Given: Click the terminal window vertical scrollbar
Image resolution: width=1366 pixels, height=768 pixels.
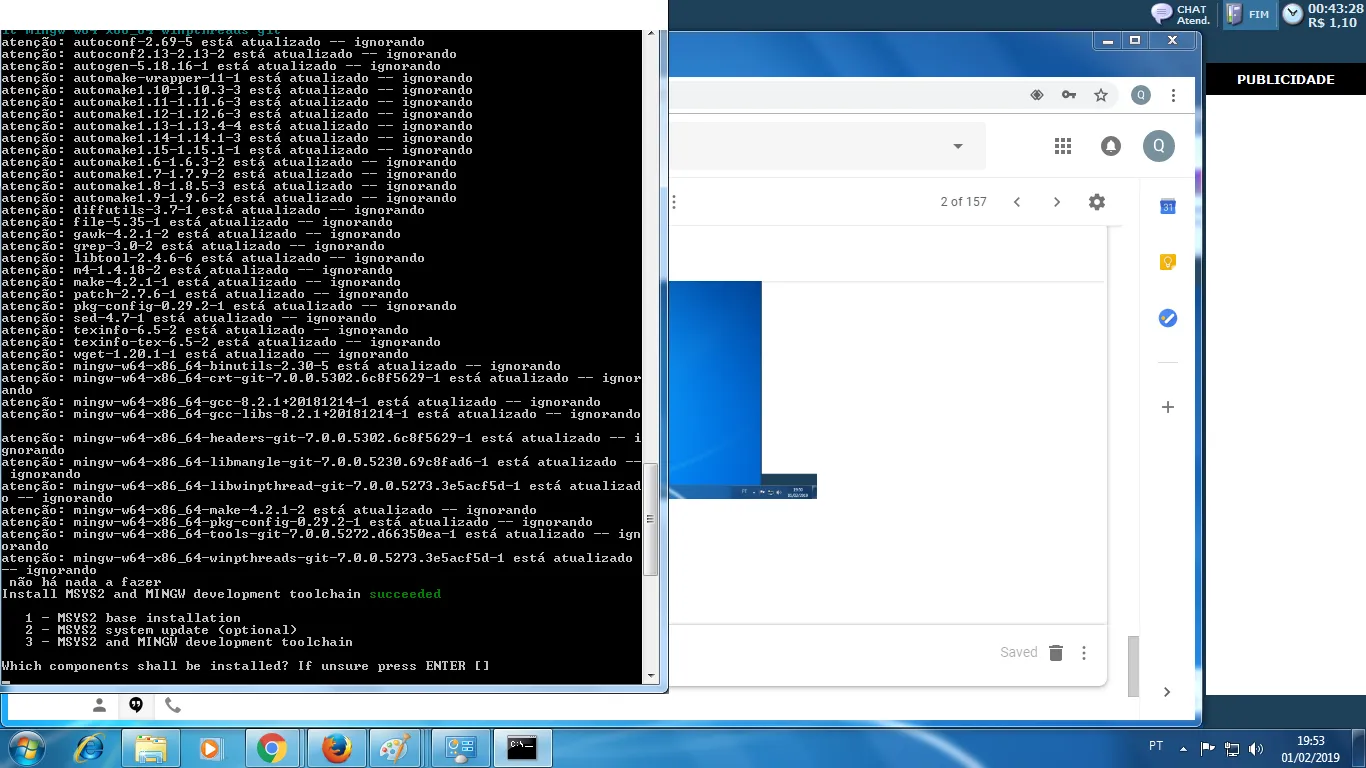Looking at the screenshot, I should [x=650, y=520].
